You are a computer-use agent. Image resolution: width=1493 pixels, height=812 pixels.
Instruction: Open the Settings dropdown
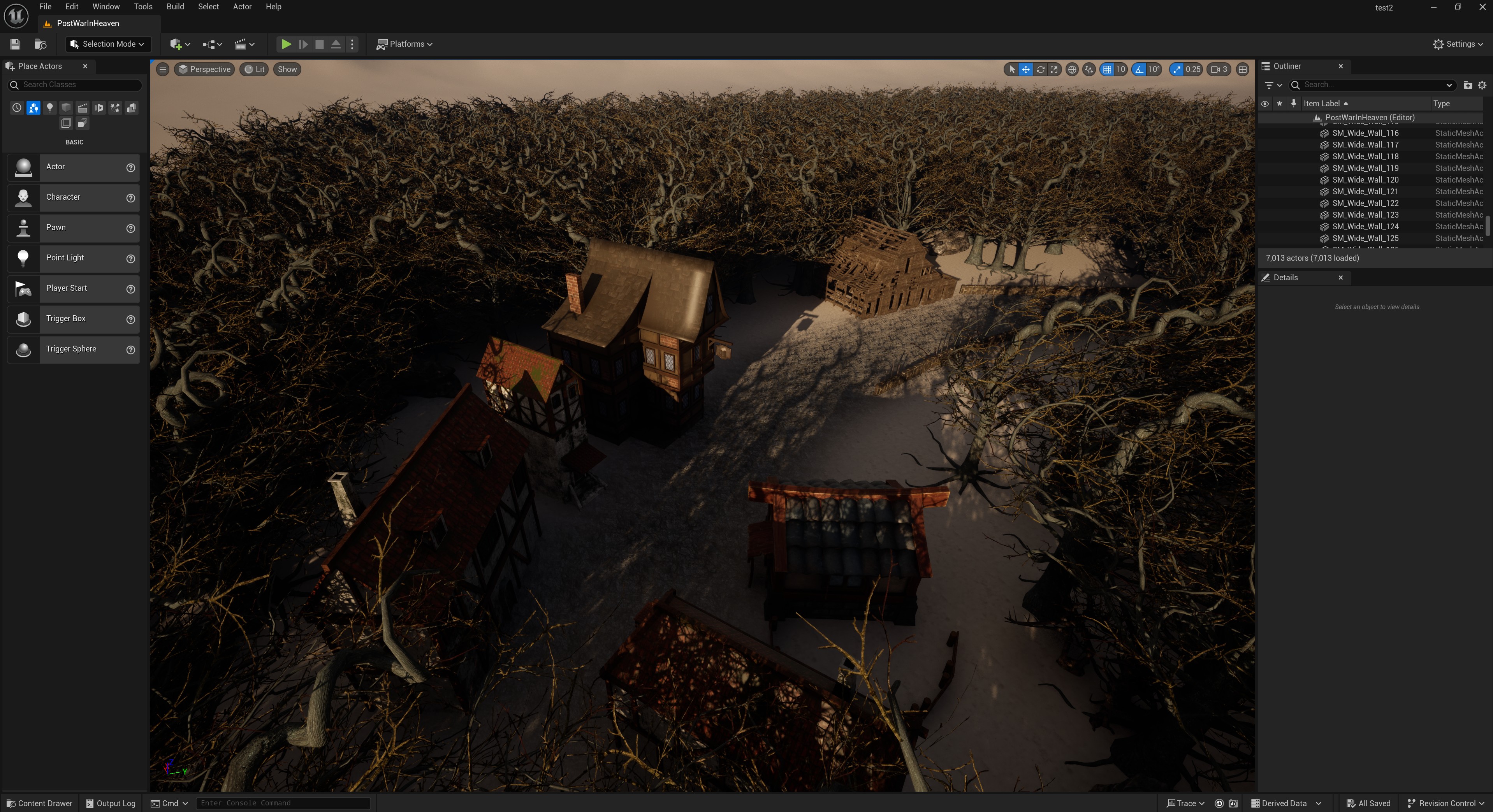click(x=1458, y=44)
